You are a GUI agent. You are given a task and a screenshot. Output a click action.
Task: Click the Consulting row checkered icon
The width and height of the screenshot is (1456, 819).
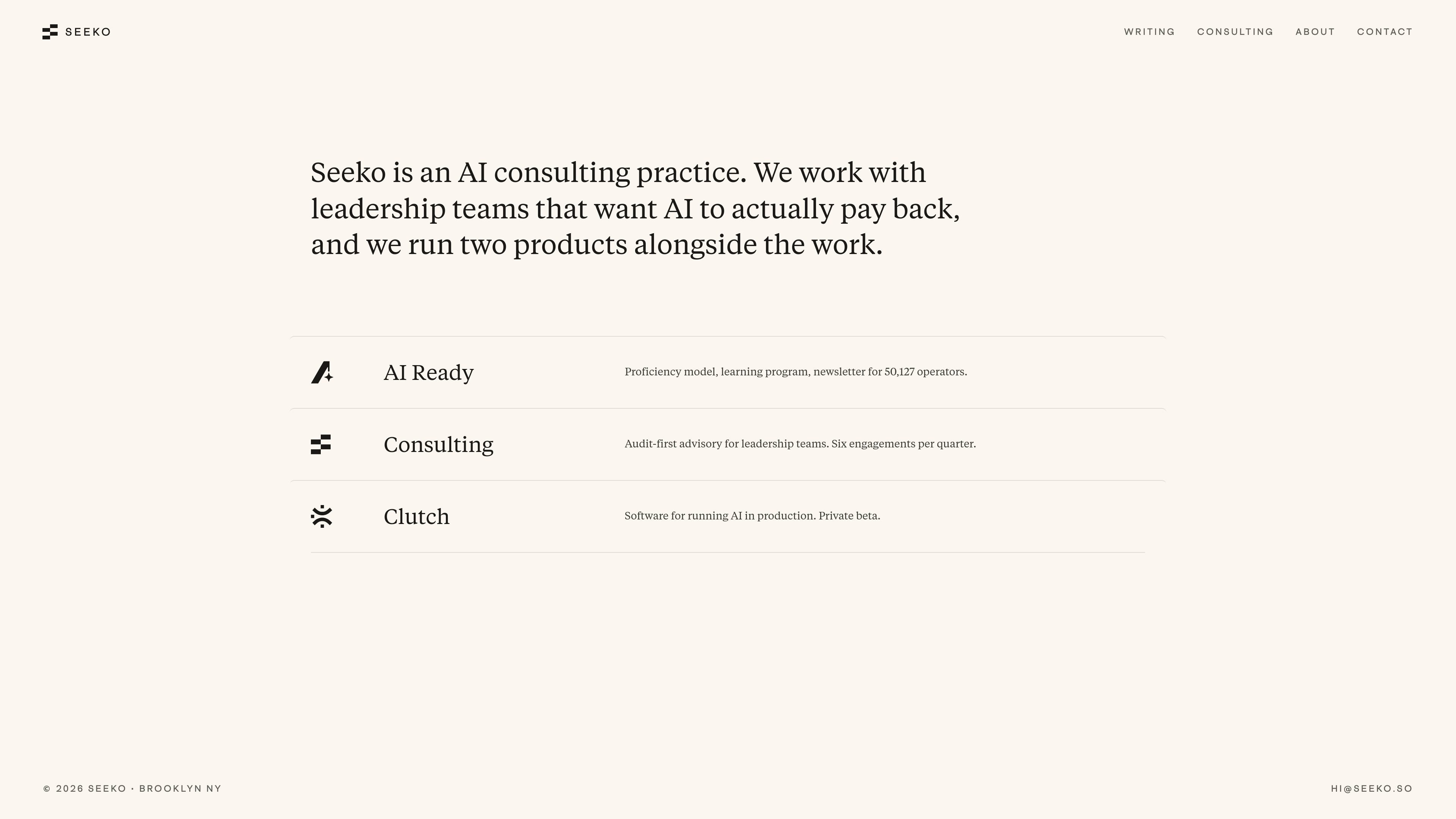(321, 444)
